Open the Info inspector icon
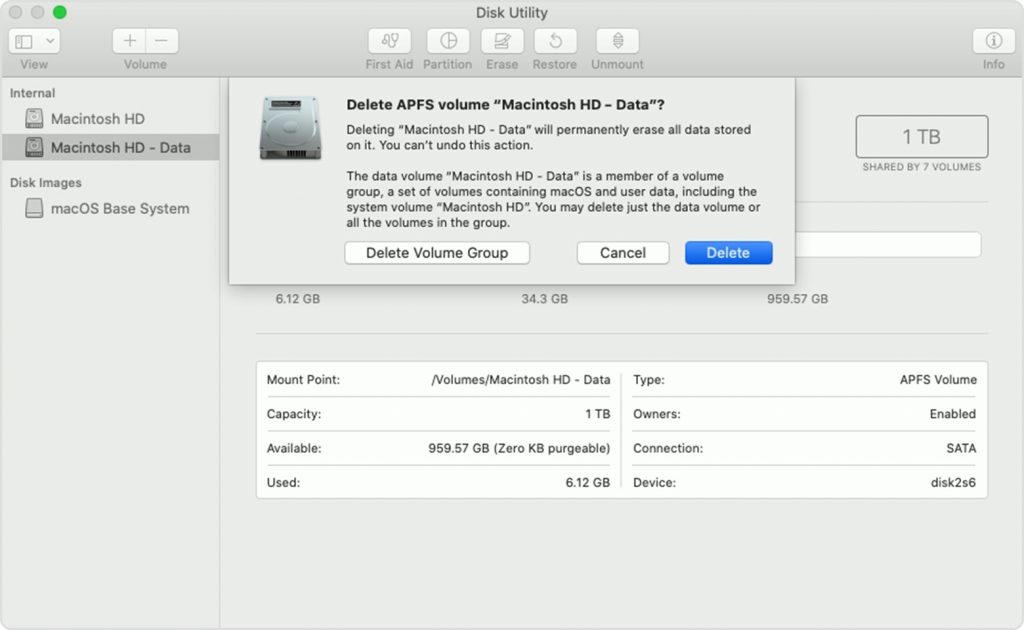Screen dimensions: 1024x630 pos(993,41)
